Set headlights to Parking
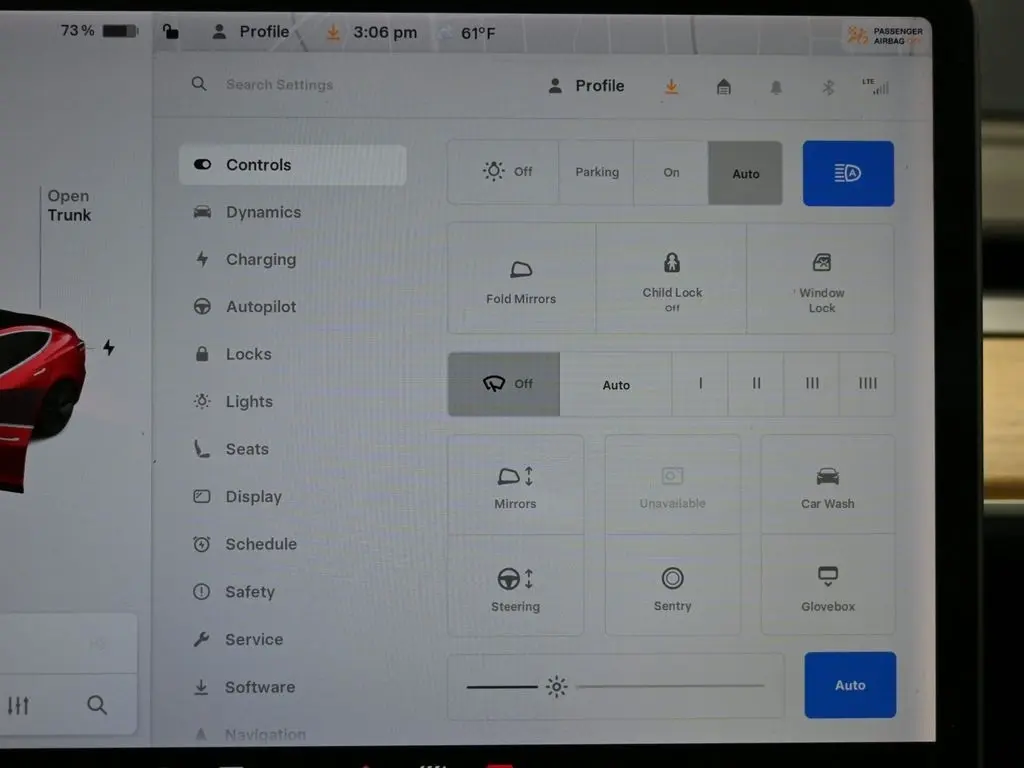Image resolution: width=1024 pixels, height=768 pixels. [x=597, y=173]
